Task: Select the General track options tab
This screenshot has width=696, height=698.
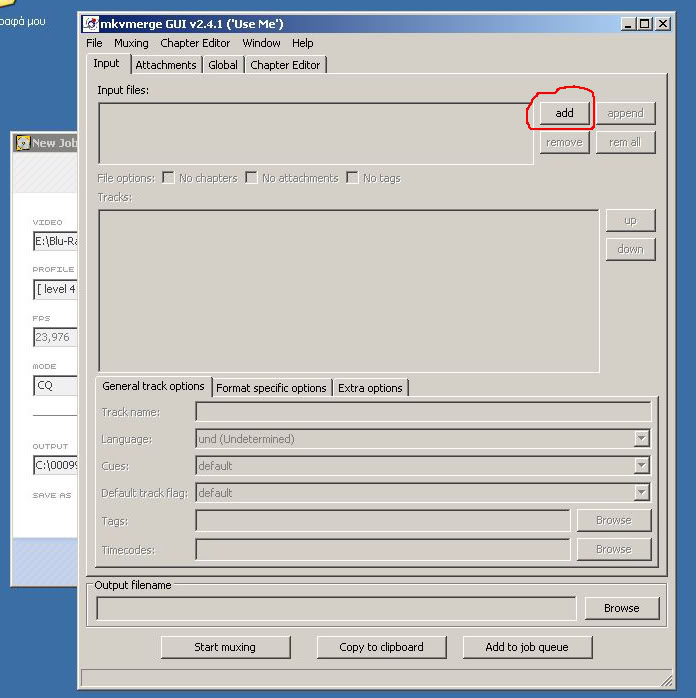Action: pos(153,386)
